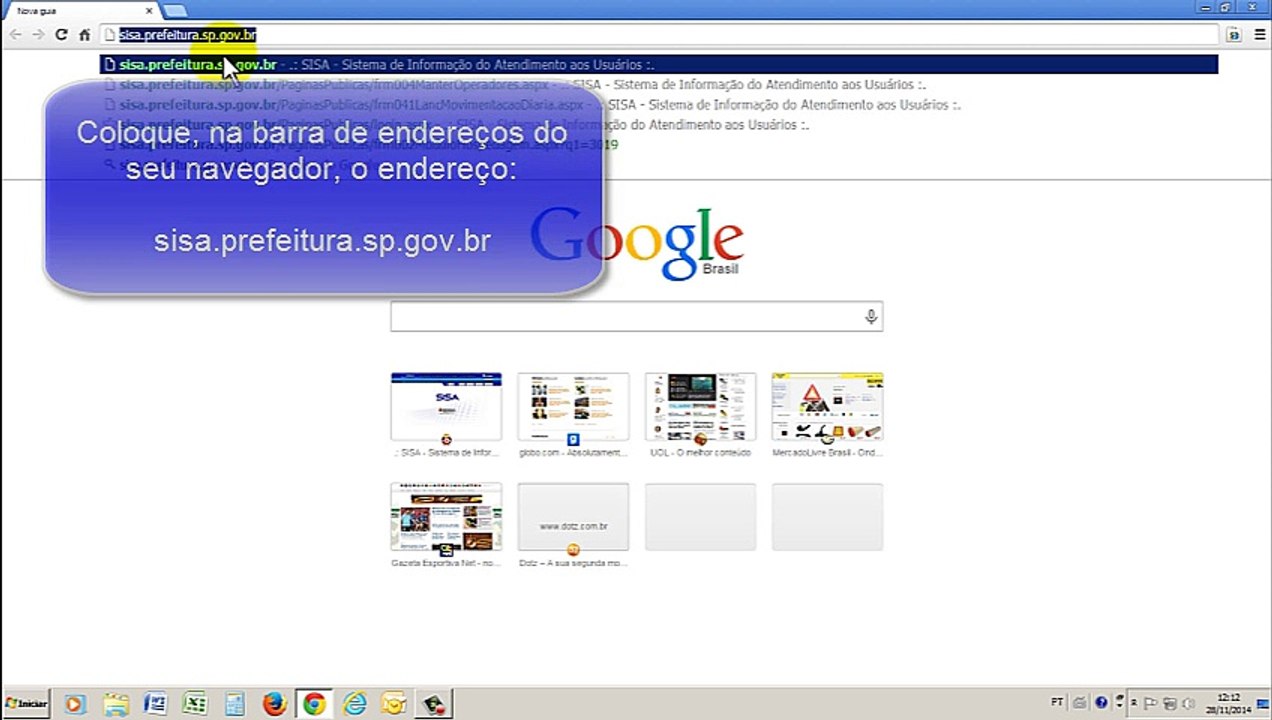Open the clock showing 12:12
Image resolution: width=1272 pixels, height=720 pixels.
click(1229, 703)
